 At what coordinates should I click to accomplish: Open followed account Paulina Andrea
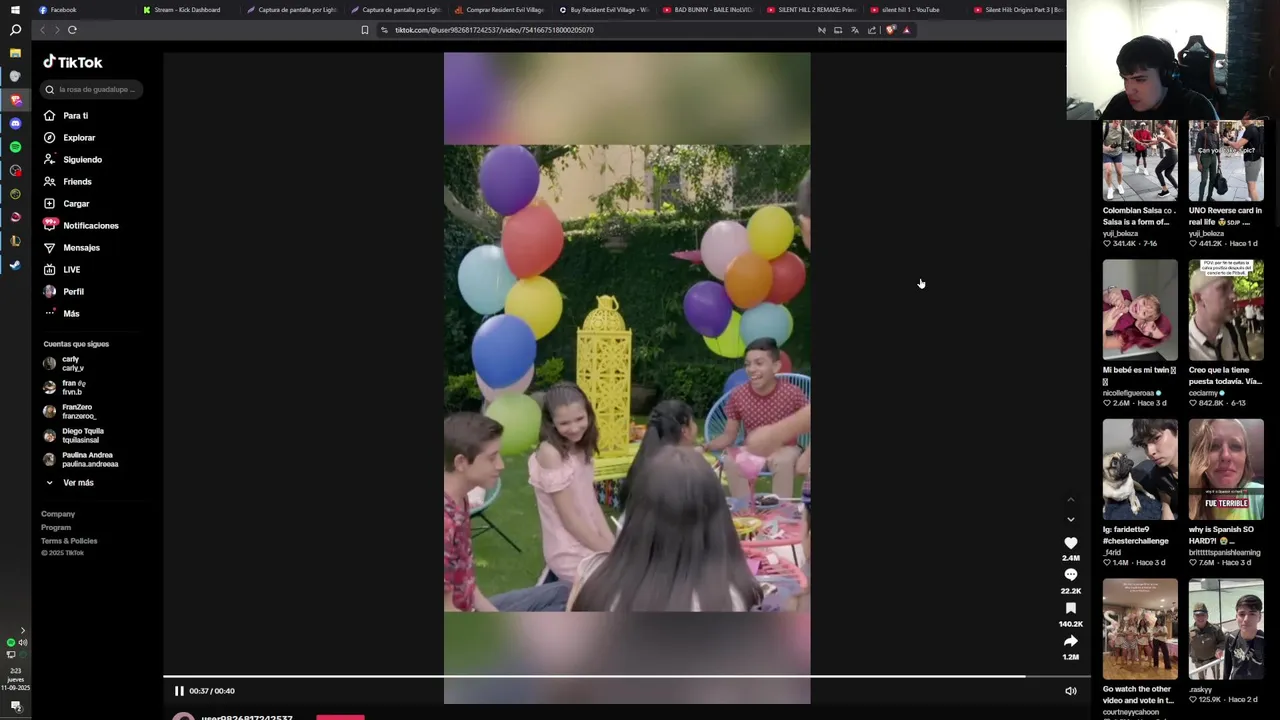80,459
